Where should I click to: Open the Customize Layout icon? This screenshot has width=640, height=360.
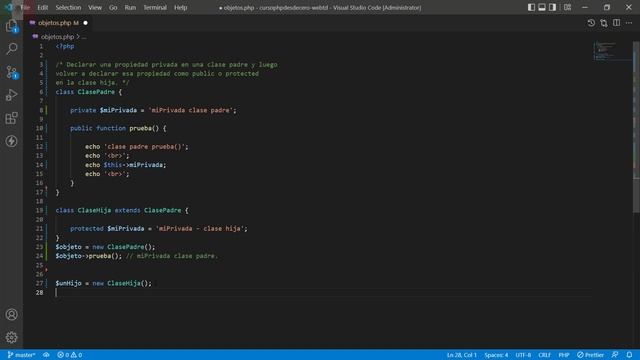pyautogui.click(x=567, y=7)
